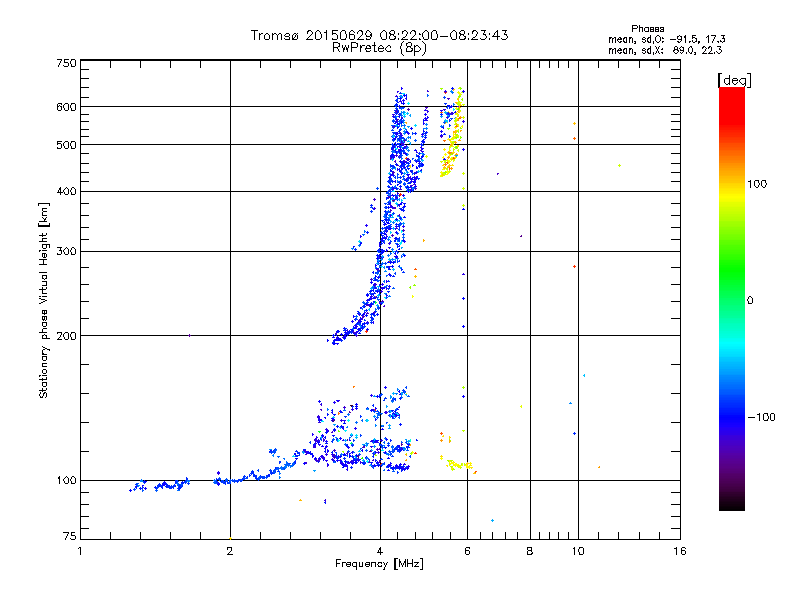Screen dimensions: 800x600
Task: Click the y-axis tick label '75'
Action: 70,536
